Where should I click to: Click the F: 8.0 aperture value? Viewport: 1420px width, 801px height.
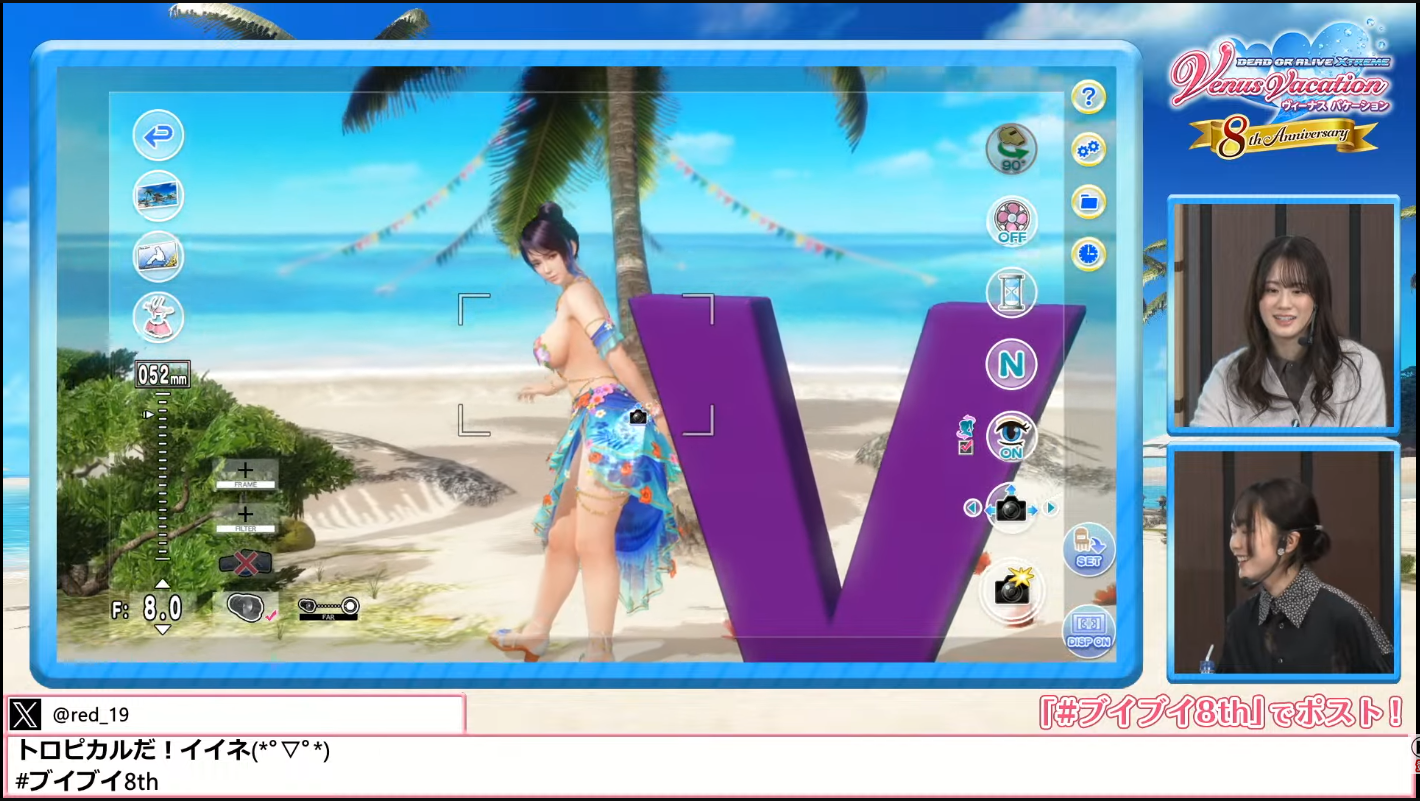pyautogui.click(x=148, y=608)
